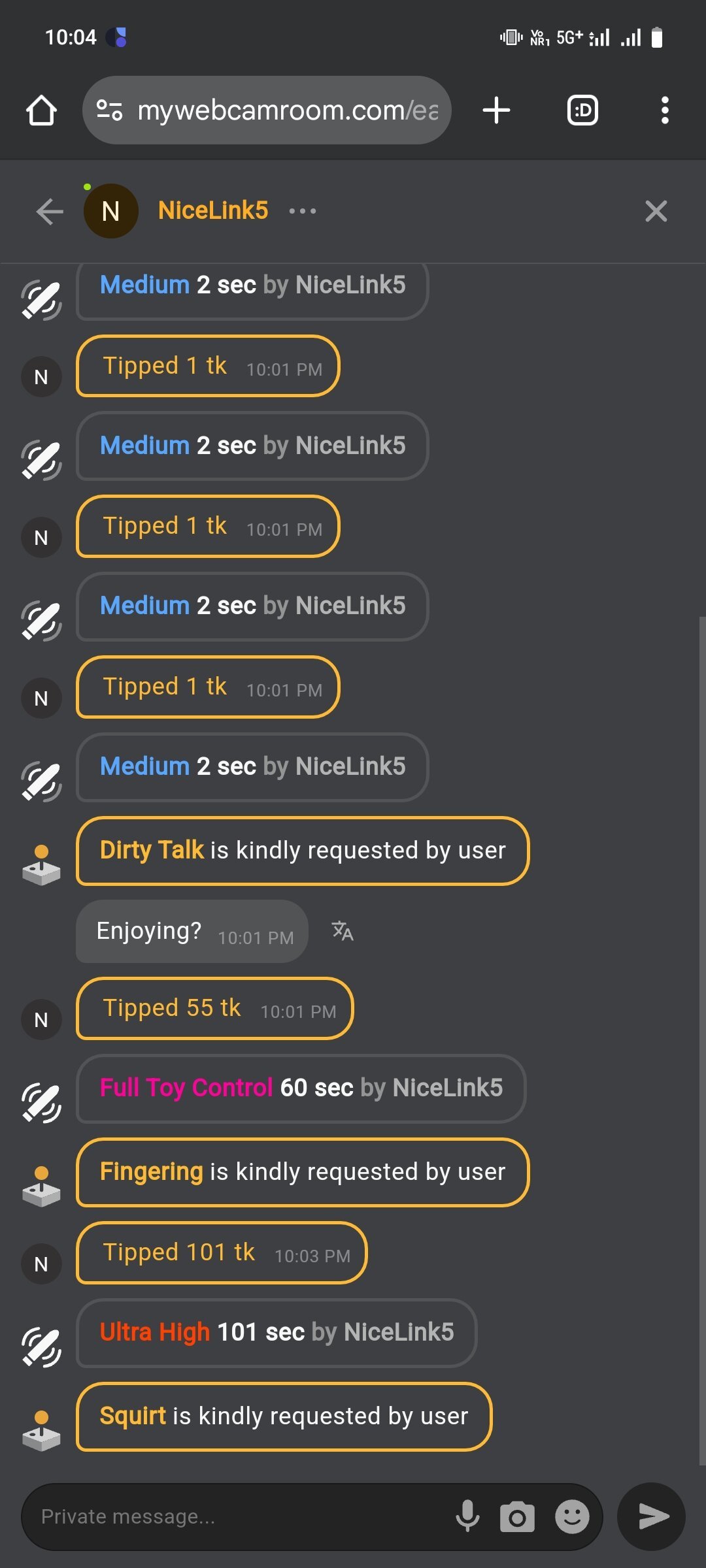
Task: Tap the "Full Toy Control" 60 sec message
Action: point(301,1088)
